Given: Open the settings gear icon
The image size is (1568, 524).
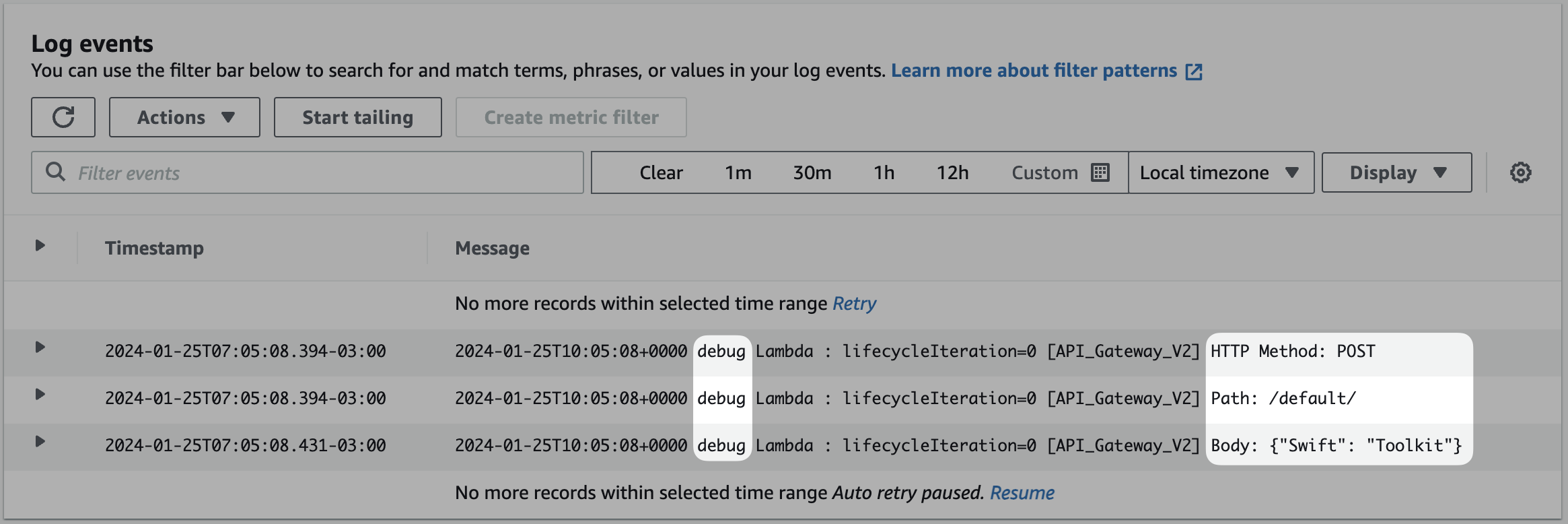Looking at the screenshot, I should pos(1520,172).
